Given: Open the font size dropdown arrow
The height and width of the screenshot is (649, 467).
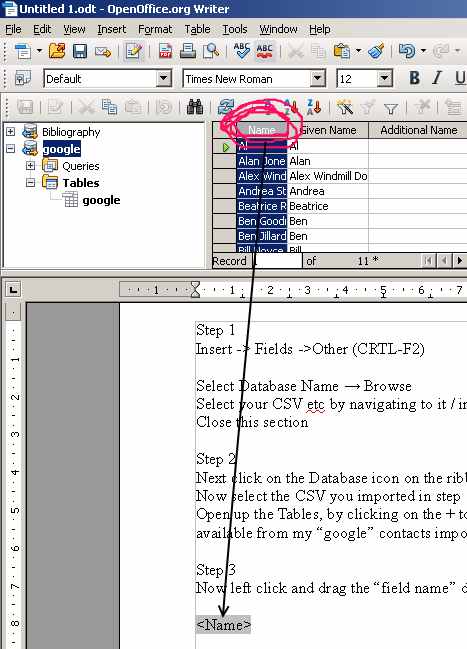Looking at the screenshot, I should 385,78.
